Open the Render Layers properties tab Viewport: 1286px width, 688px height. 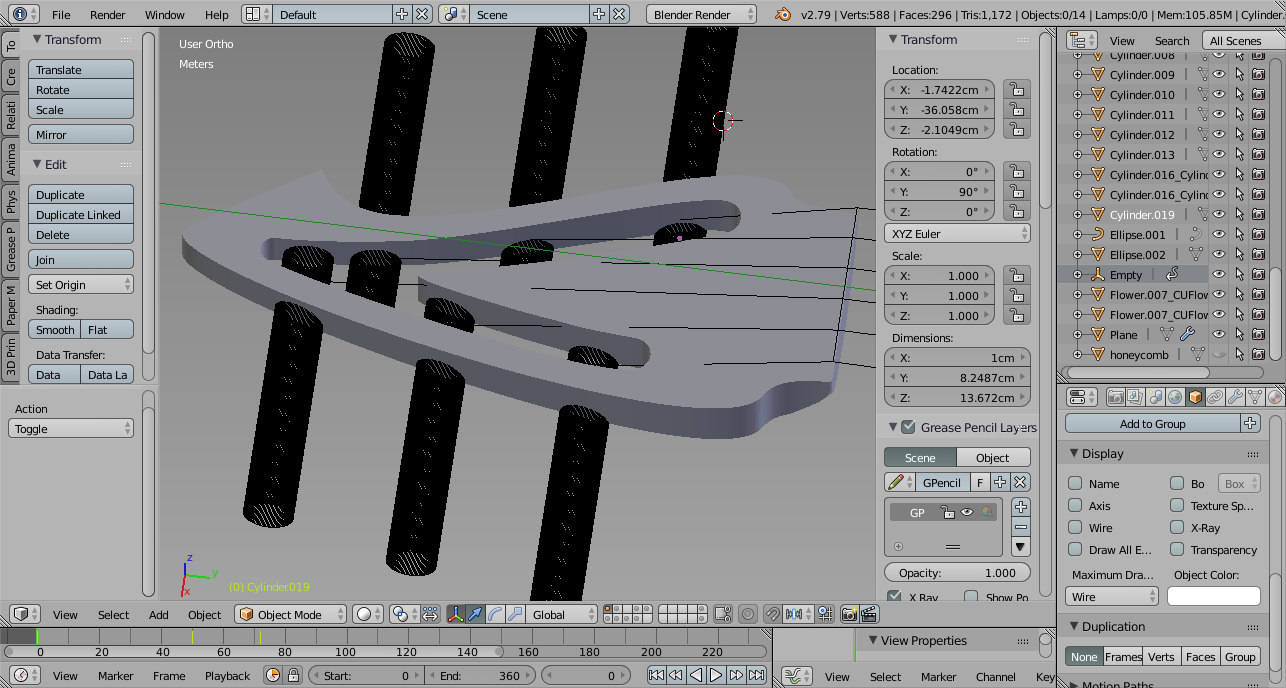click(x=1134, y=397)
